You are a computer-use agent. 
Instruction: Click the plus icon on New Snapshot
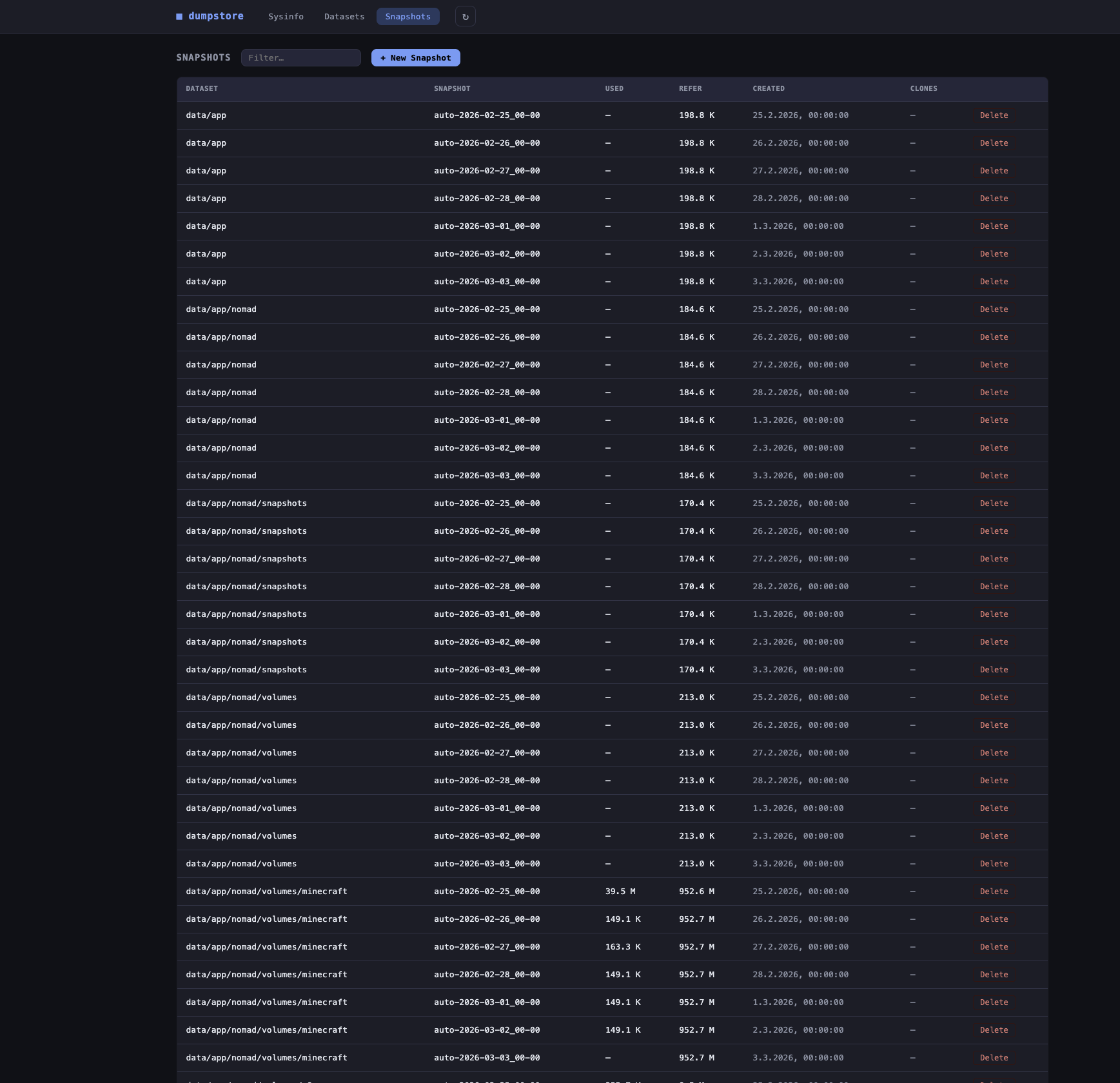point(383,57)
